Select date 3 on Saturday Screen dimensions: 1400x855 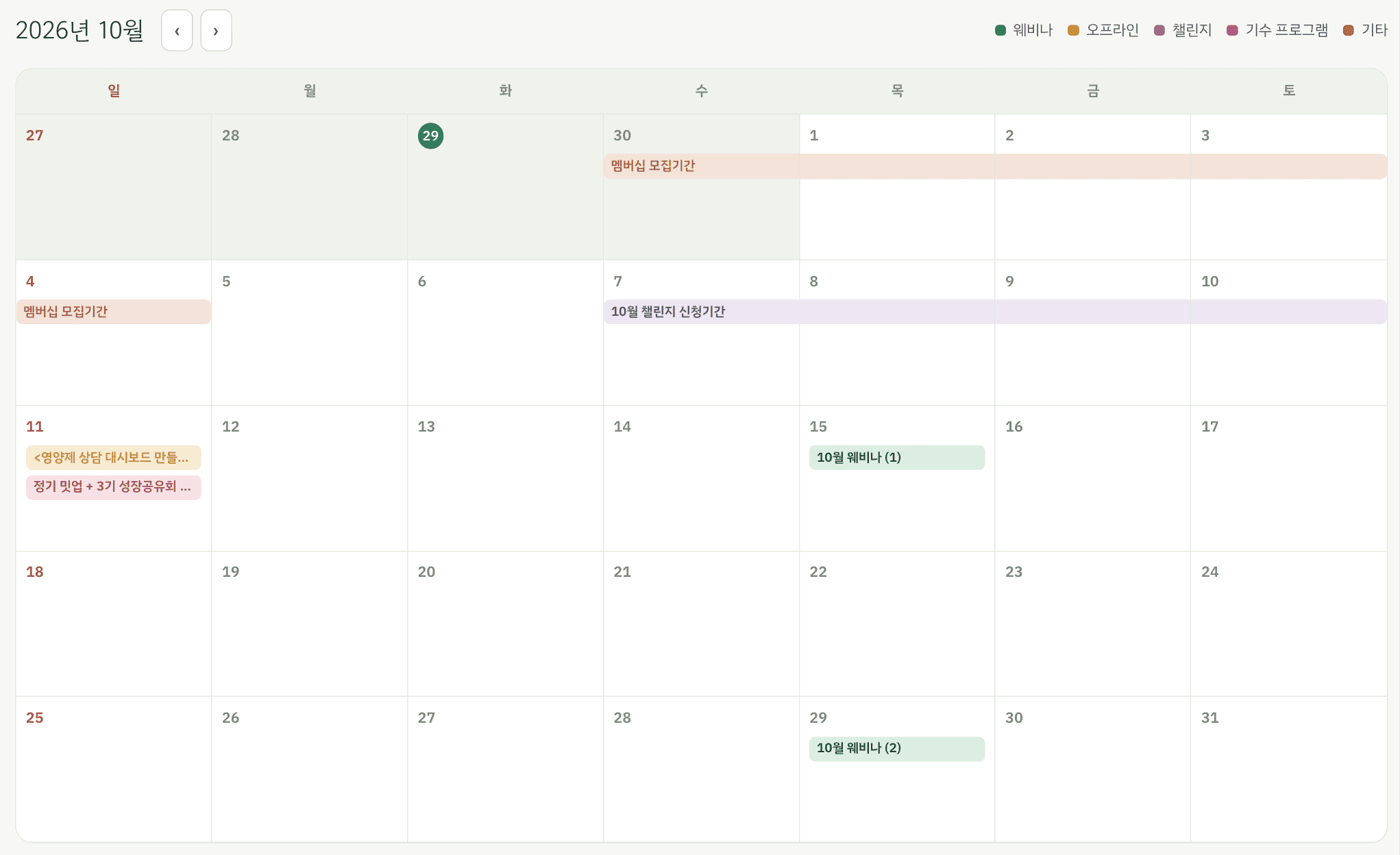pos(1205,136)
